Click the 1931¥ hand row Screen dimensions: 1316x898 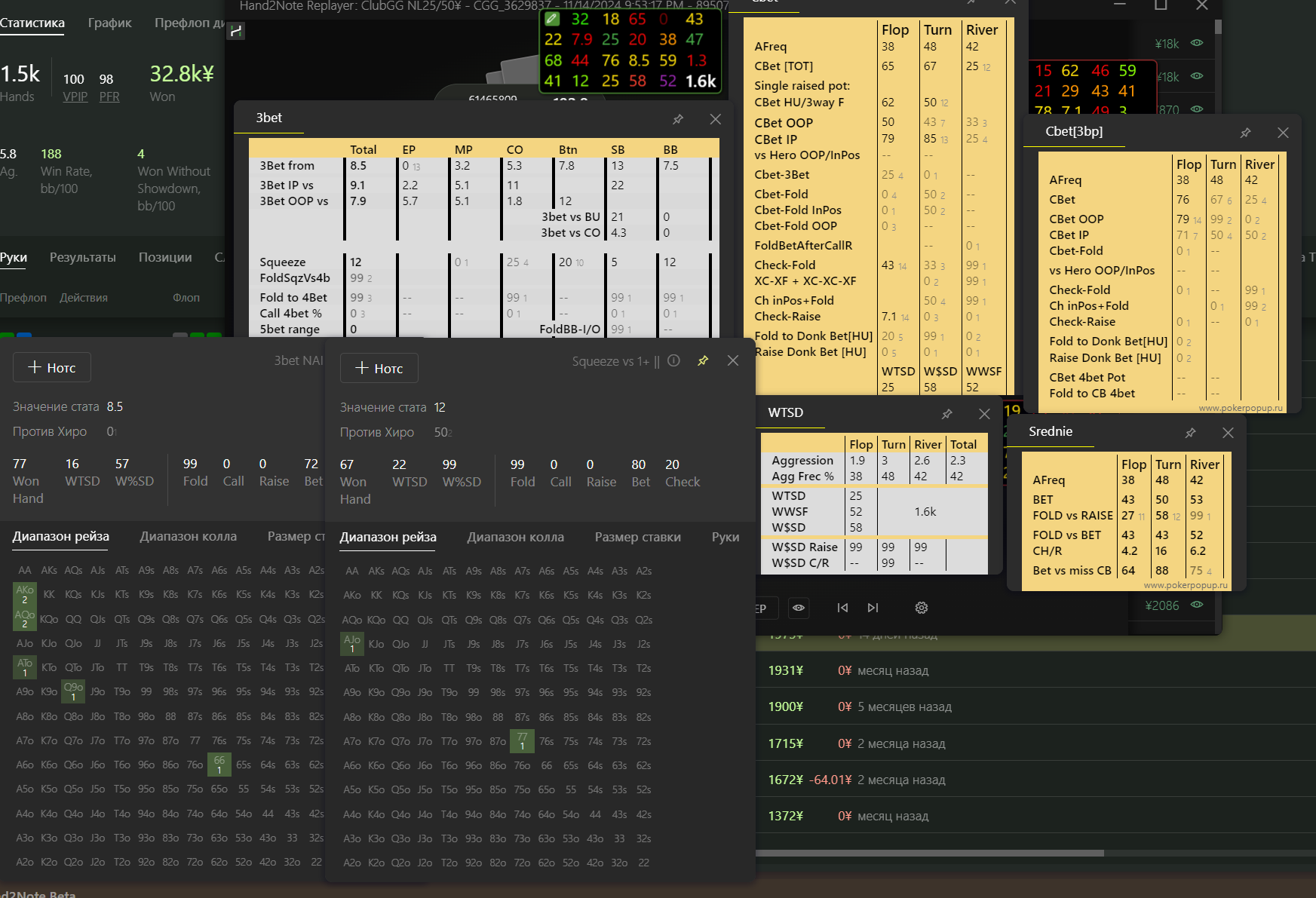point(1035,670)
